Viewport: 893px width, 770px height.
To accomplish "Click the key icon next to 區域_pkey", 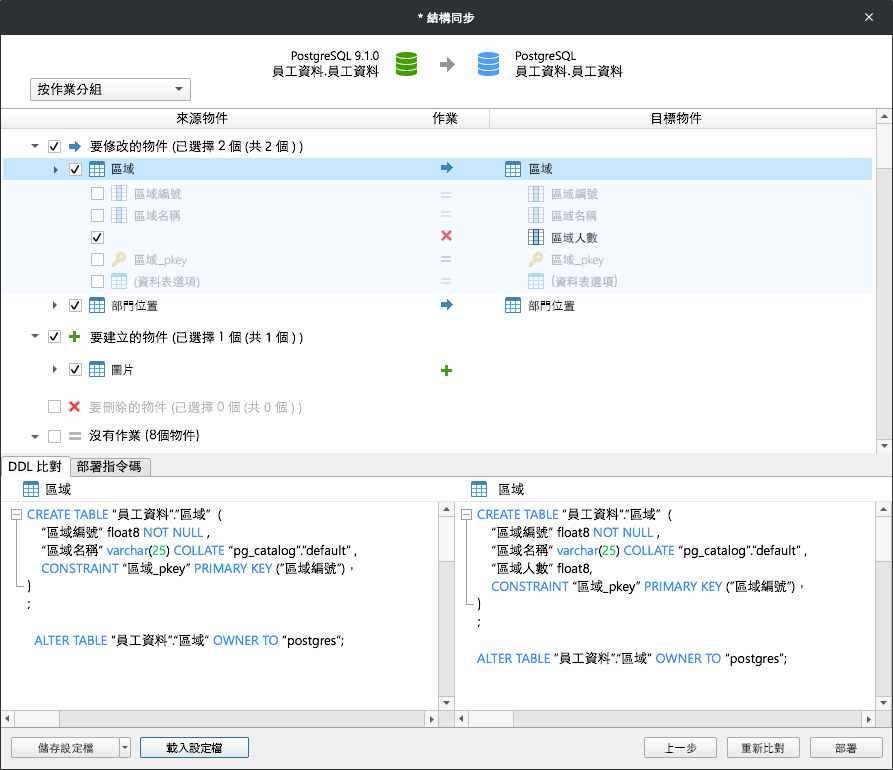I will [118, 259].
